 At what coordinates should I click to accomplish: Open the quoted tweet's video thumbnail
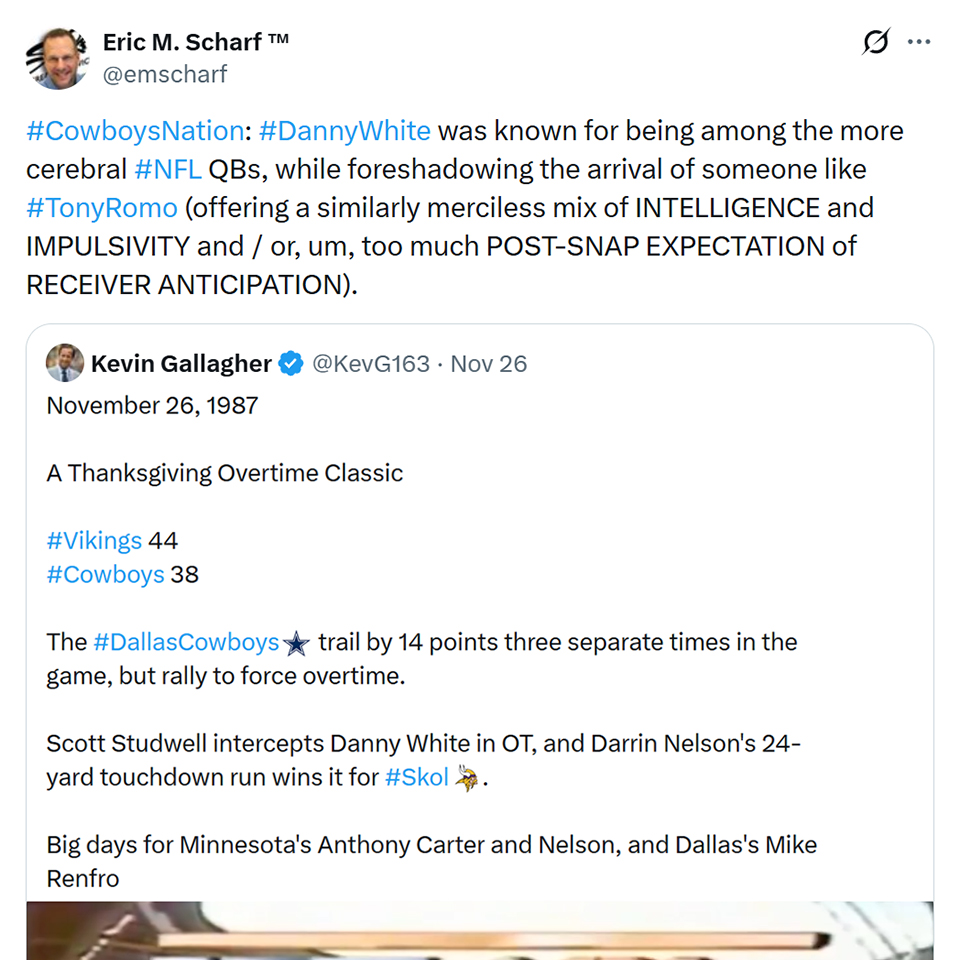tap(480, 930)
